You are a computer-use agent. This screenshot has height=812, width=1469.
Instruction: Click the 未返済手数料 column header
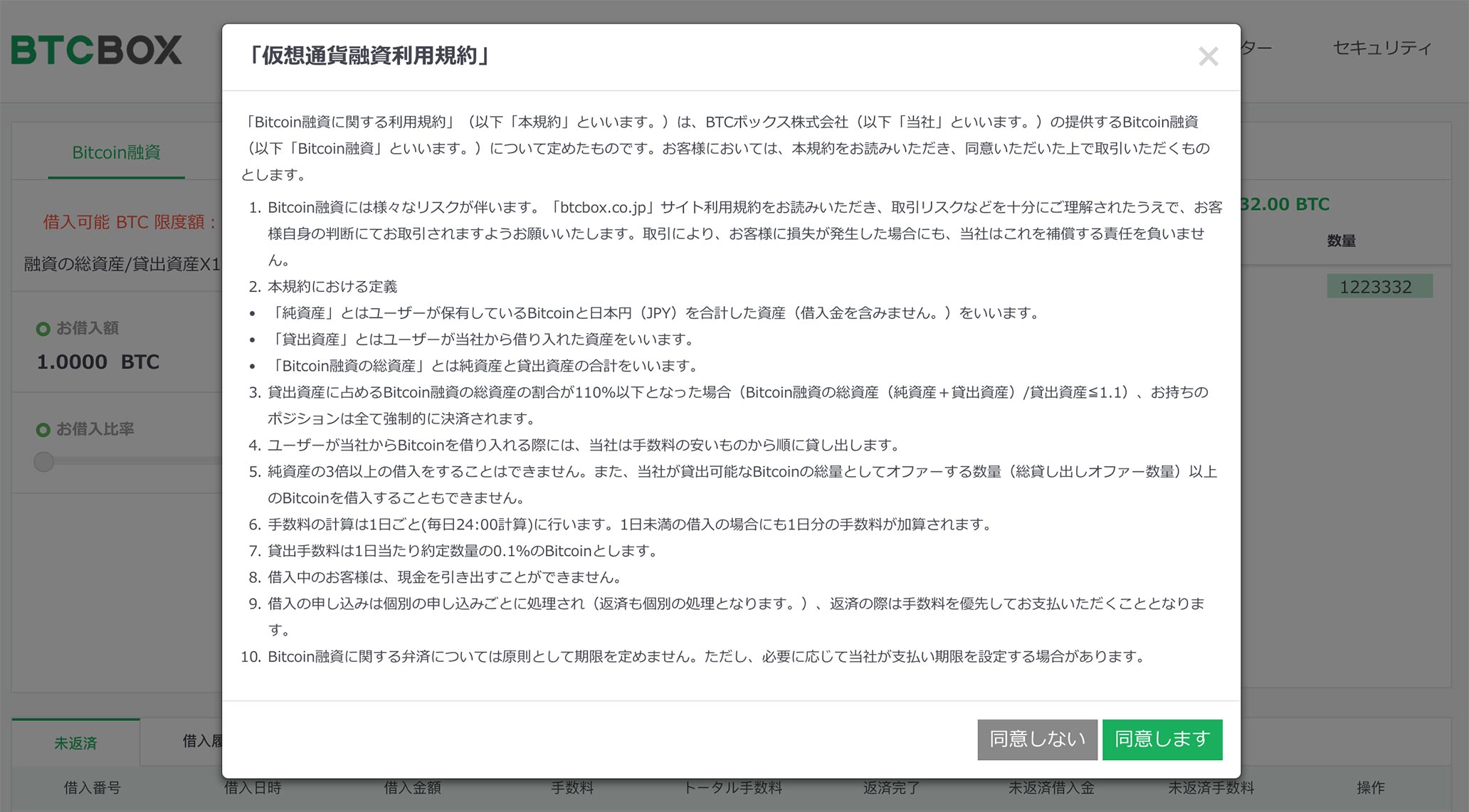point(1211,788)
